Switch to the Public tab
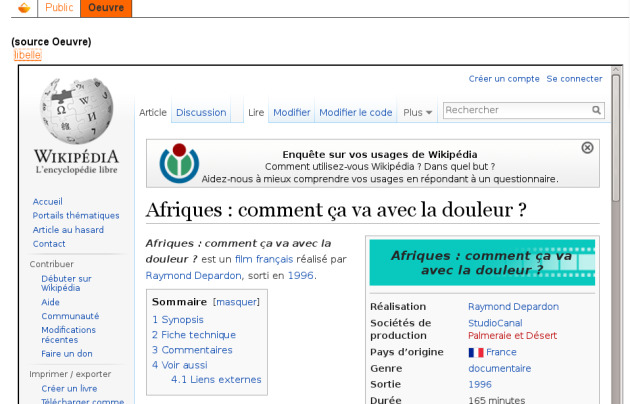This screenshot has width=630, height=404. (59, 8)
